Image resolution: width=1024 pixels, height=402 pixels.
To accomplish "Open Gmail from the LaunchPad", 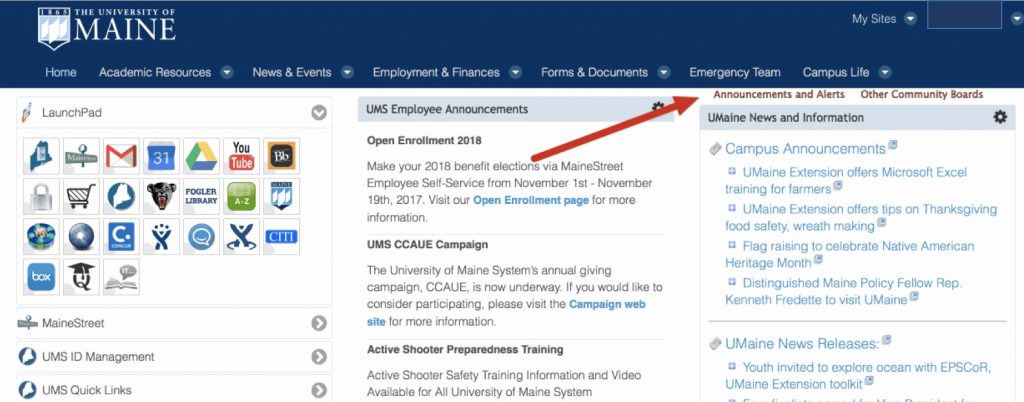I will 121,156.
